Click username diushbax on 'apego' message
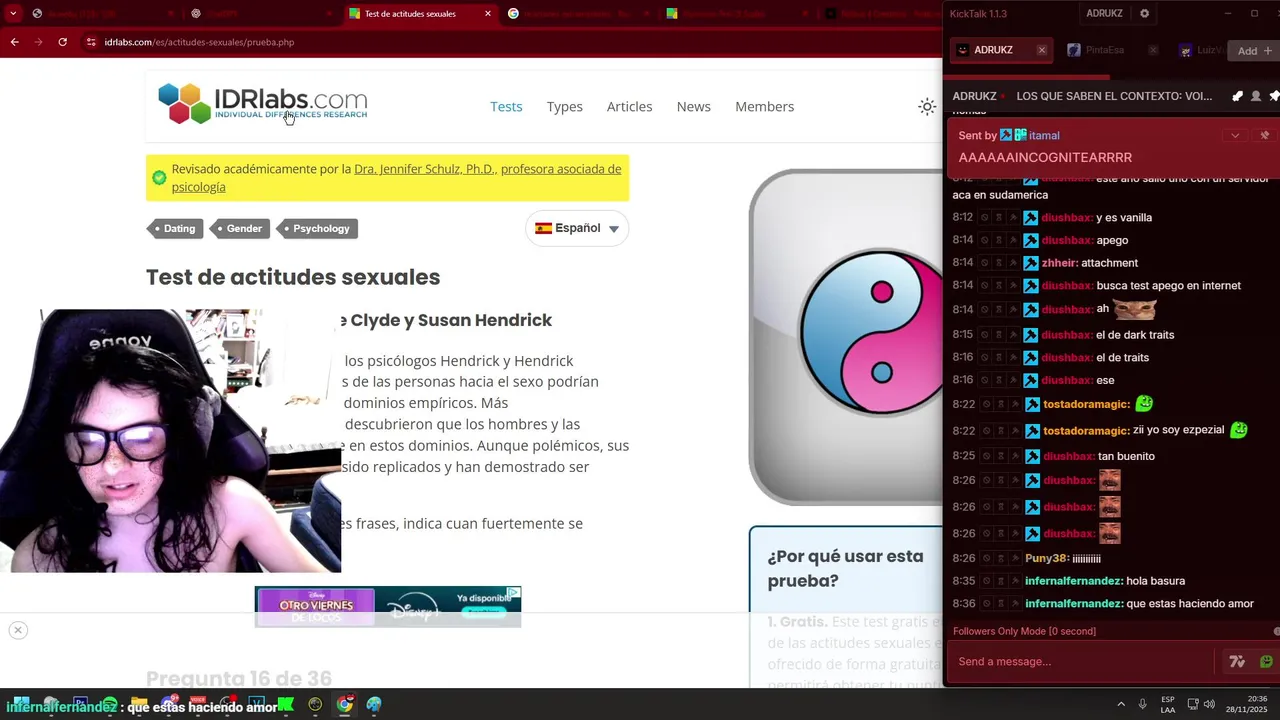Screen dimensions: 1280x720 pos(1067,240)
